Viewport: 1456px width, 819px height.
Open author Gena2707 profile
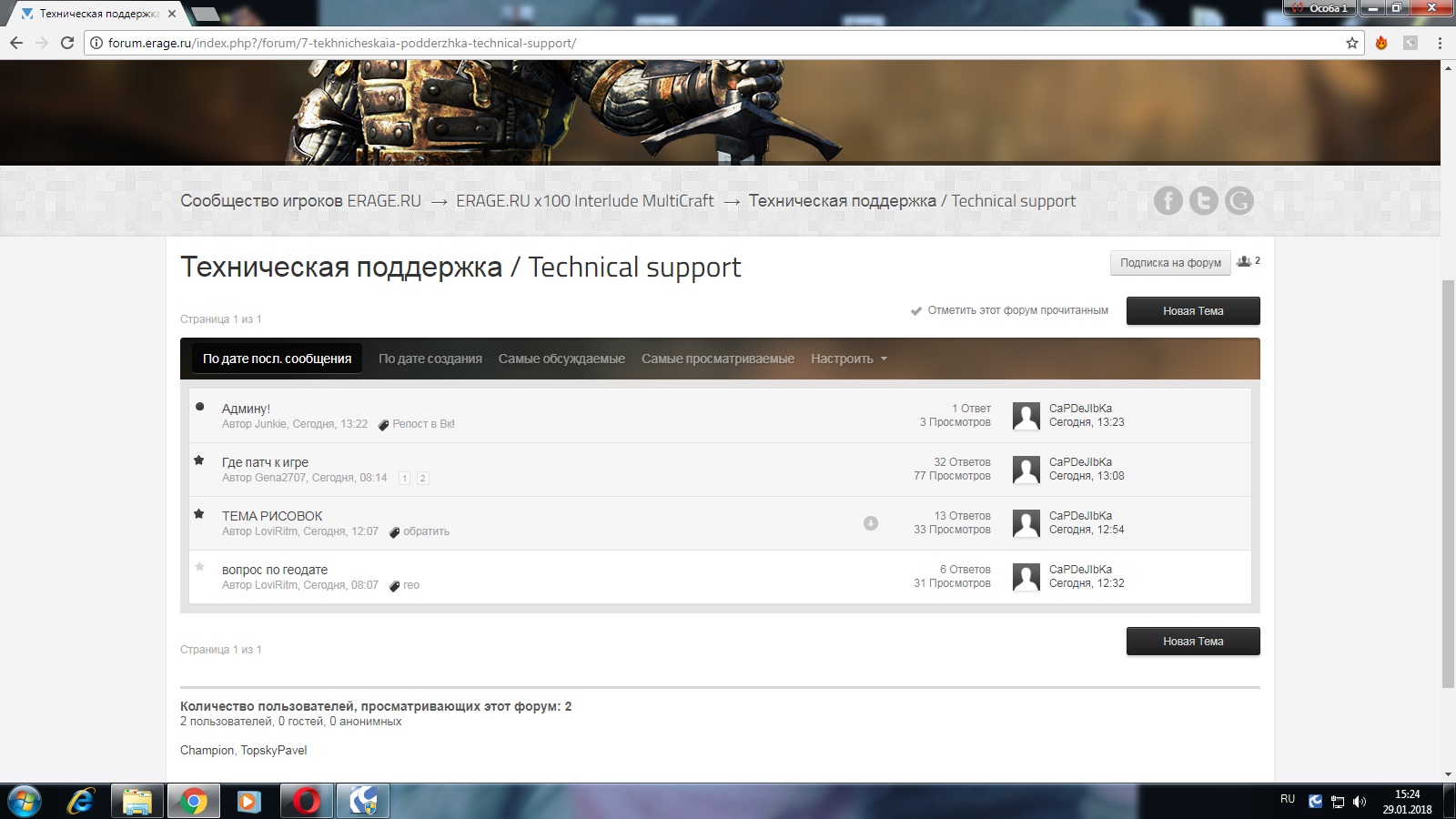pyautogui.click(x=280, y=478)
